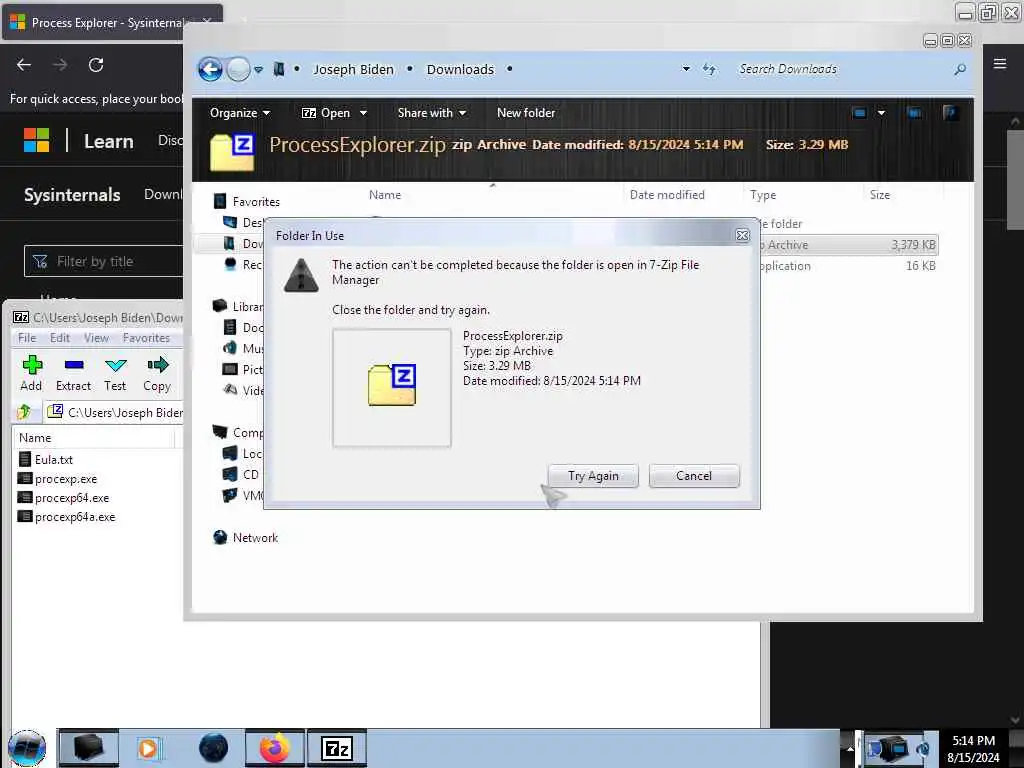Open 7-Zip from taskbar
The image size is (1024, 768).
click(x=337, y=748)
